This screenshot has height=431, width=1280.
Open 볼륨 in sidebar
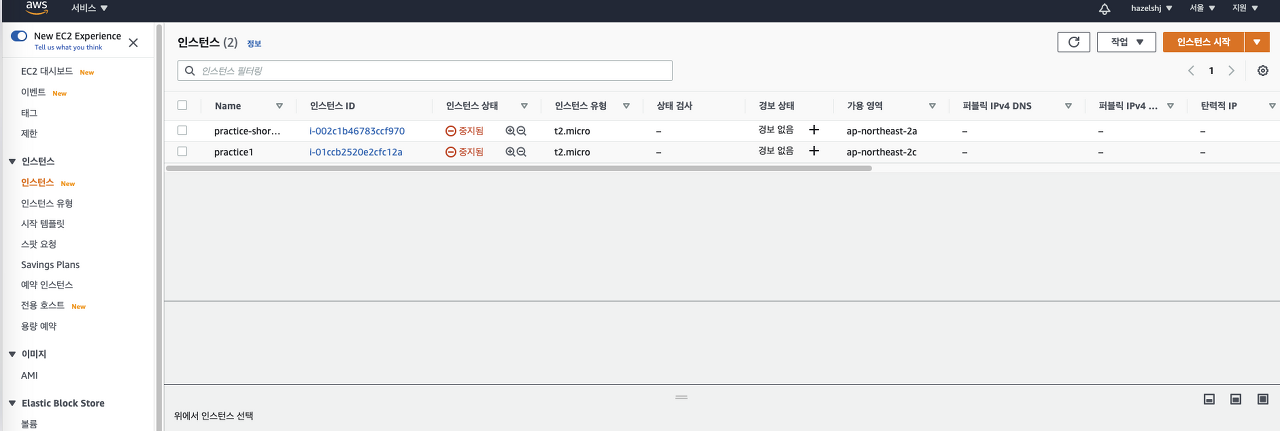click(29, 424)
